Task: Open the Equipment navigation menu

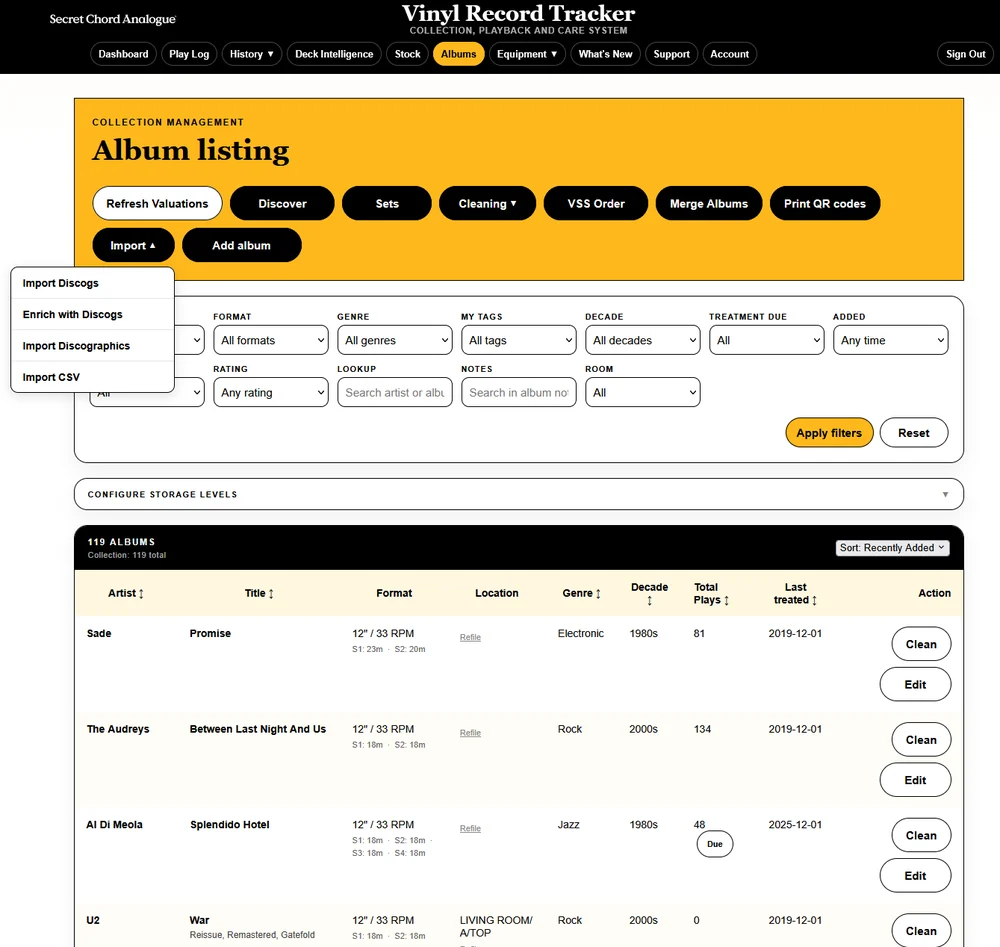Action: pos(527,54)
